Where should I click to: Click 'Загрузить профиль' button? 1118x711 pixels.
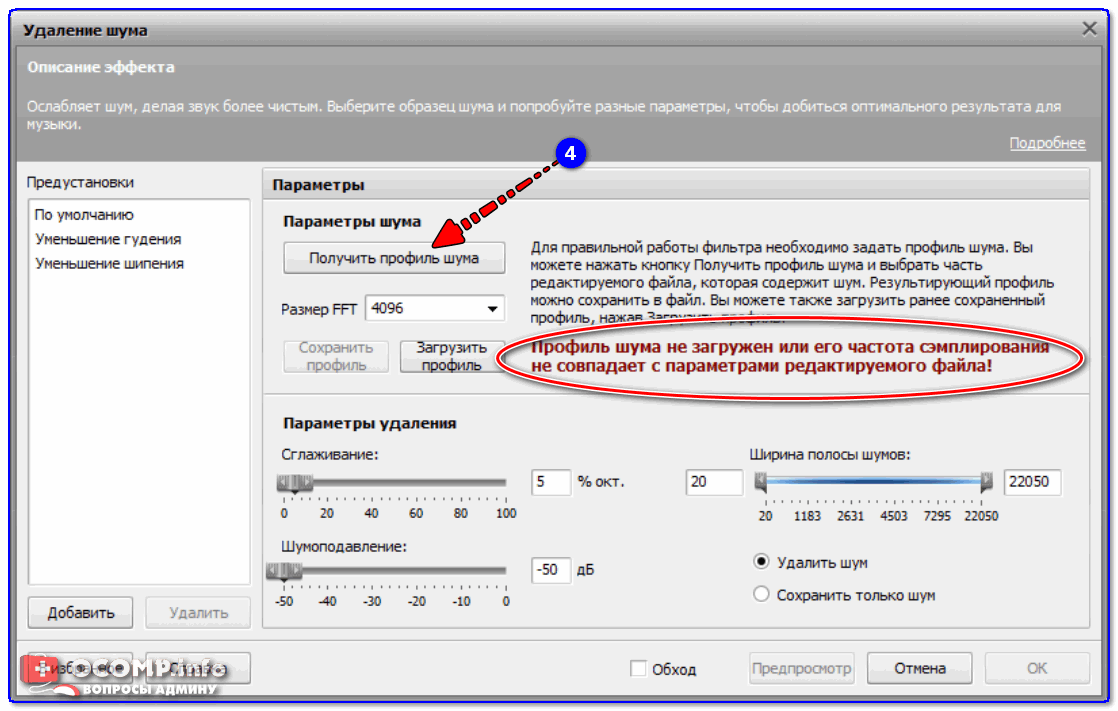[451, 356]
